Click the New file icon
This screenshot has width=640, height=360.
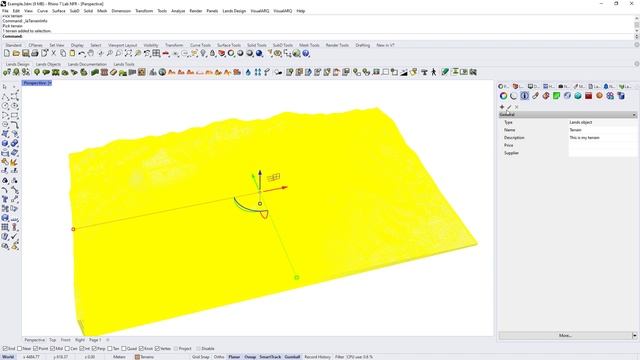point(7,53)
